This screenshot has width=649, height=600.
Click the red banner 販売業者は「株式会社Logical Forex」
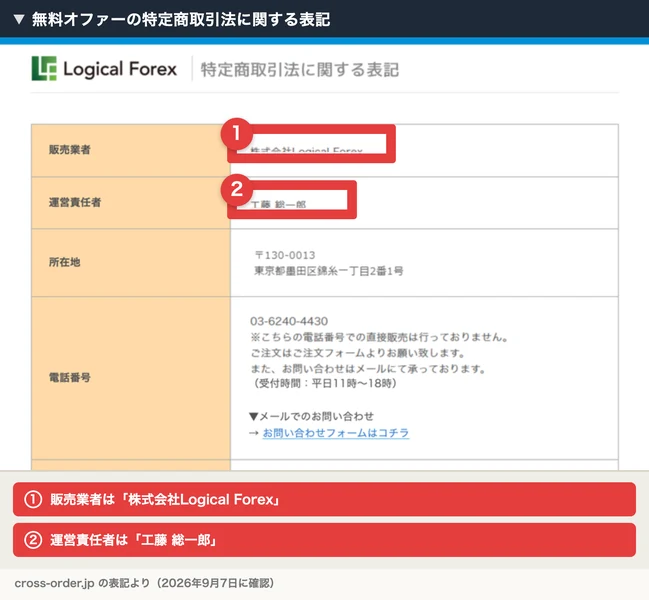point(324,499)
